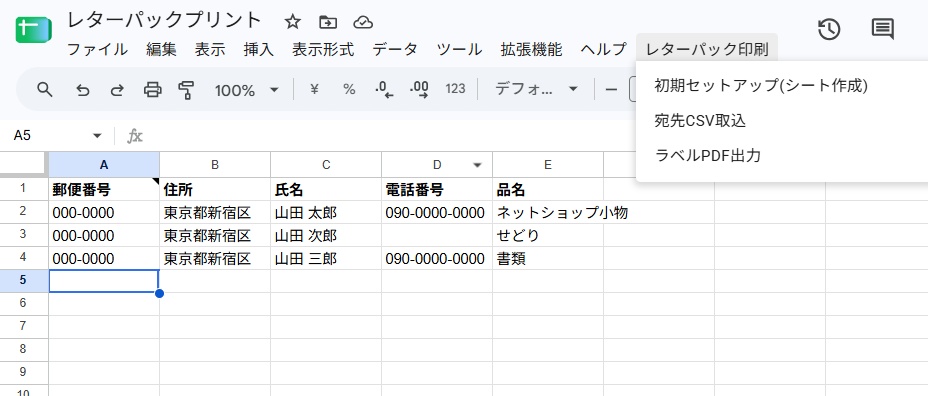
Task: Select column A header
Action: click(x=104, y=165)
